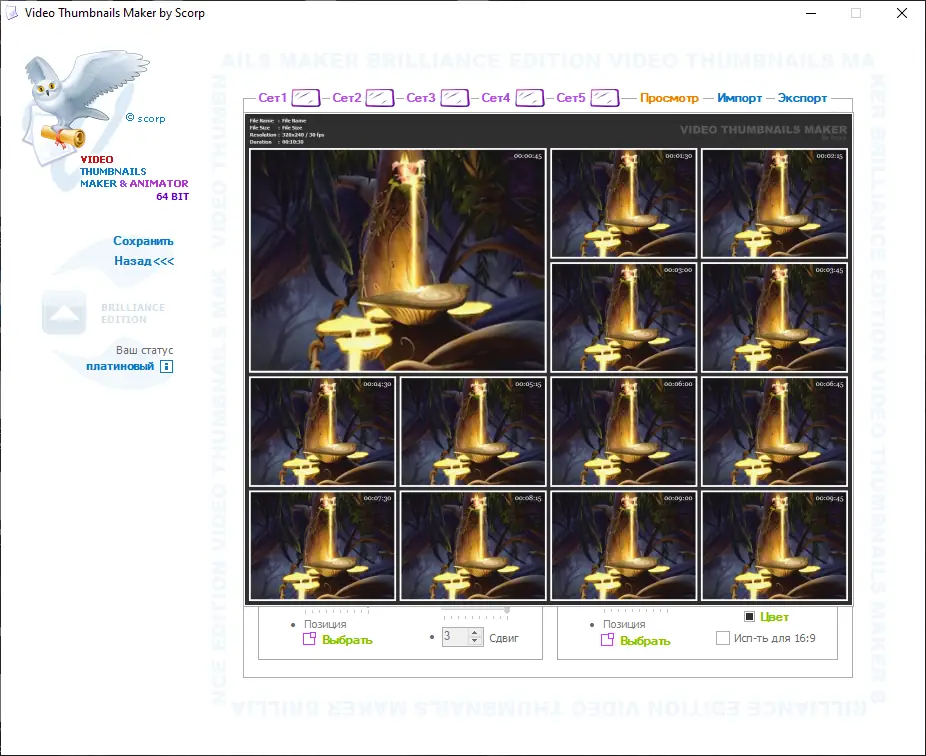The image size is (926, 756).
Task: Select the large thumbnail at 00:00:45
Action: point(397,260)
